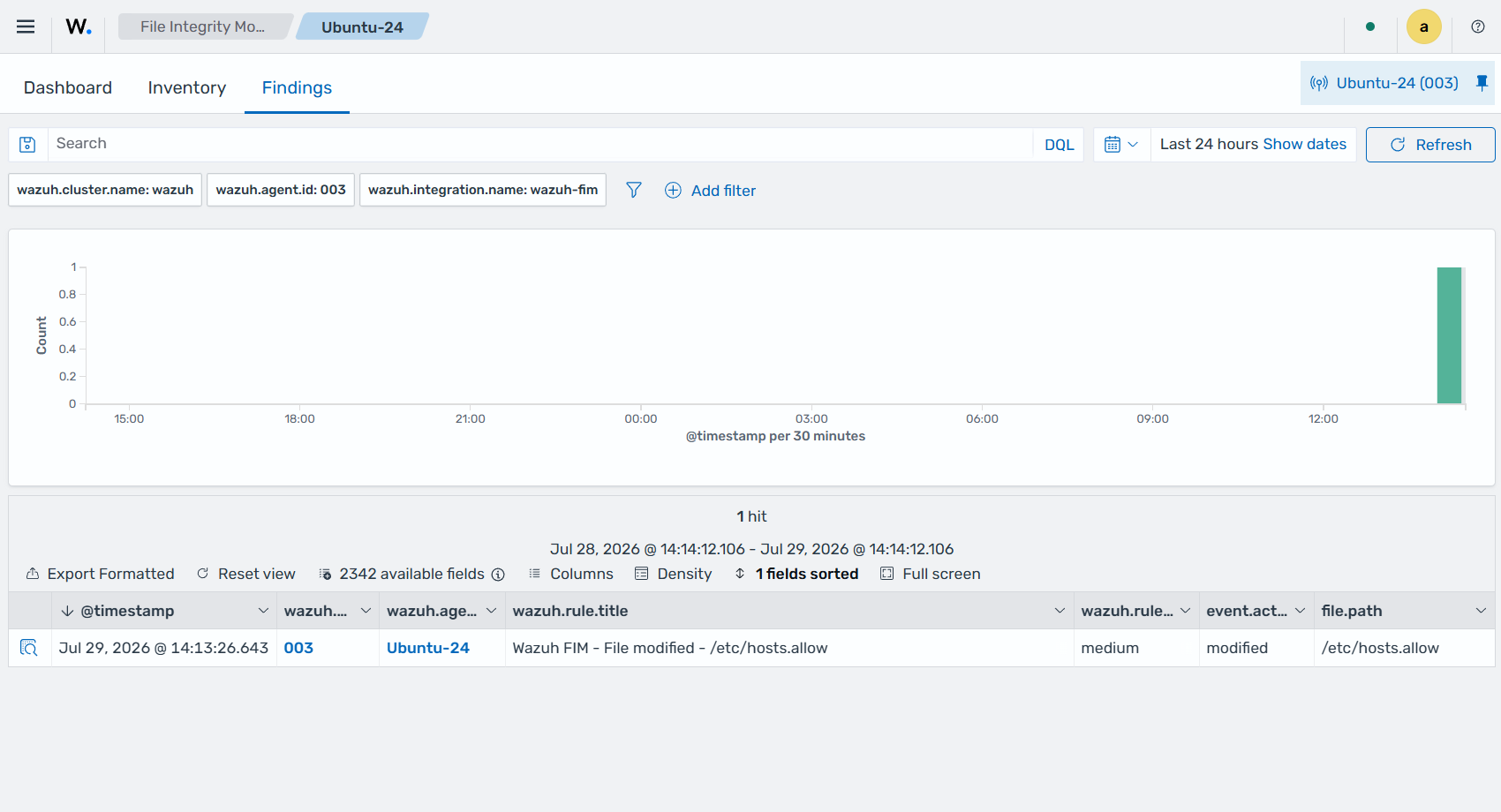Open the user avatar menu
Viewport: 1501px width, 812px height.
[1424, 26]
